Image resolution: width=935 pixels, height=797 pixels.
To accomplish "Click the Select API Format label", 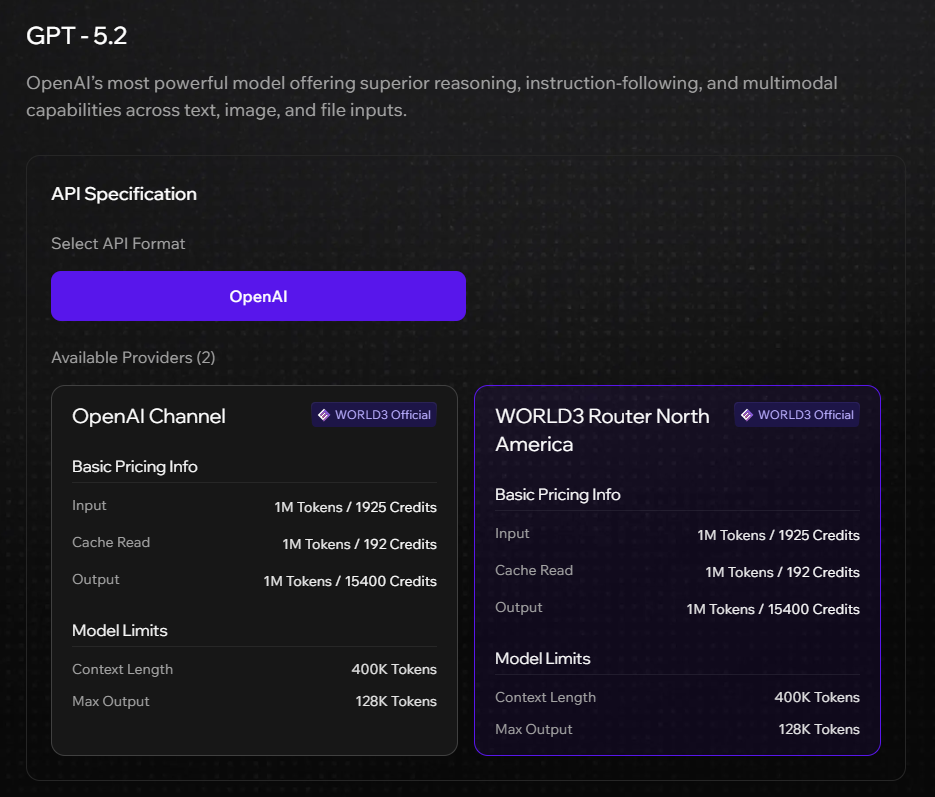I will [118, 243].
